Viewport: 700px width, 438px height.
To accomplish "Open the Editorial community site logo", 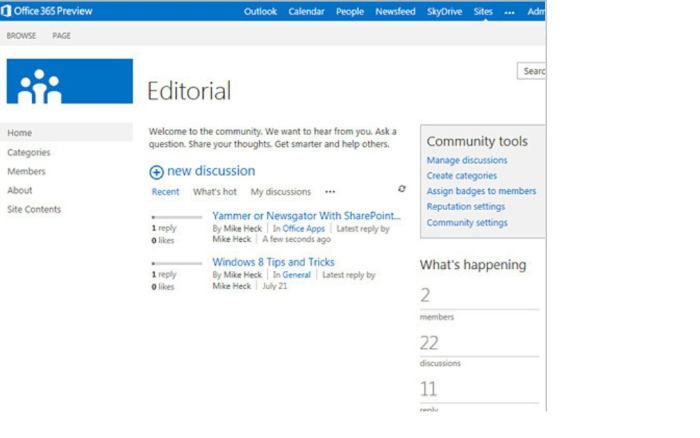I will pos(70,81).
